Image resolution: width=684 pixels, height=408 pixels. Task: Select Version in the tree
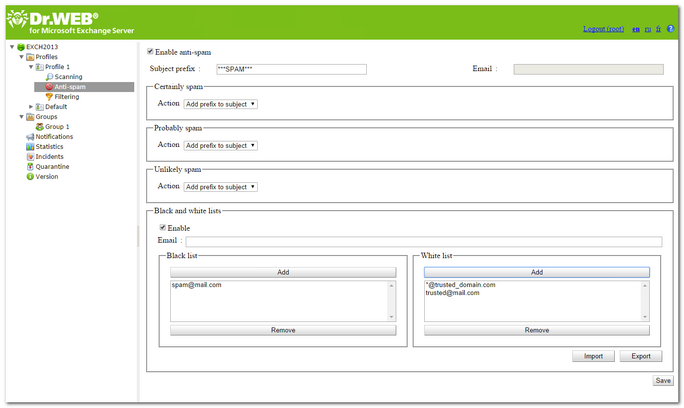click(47, 177)
